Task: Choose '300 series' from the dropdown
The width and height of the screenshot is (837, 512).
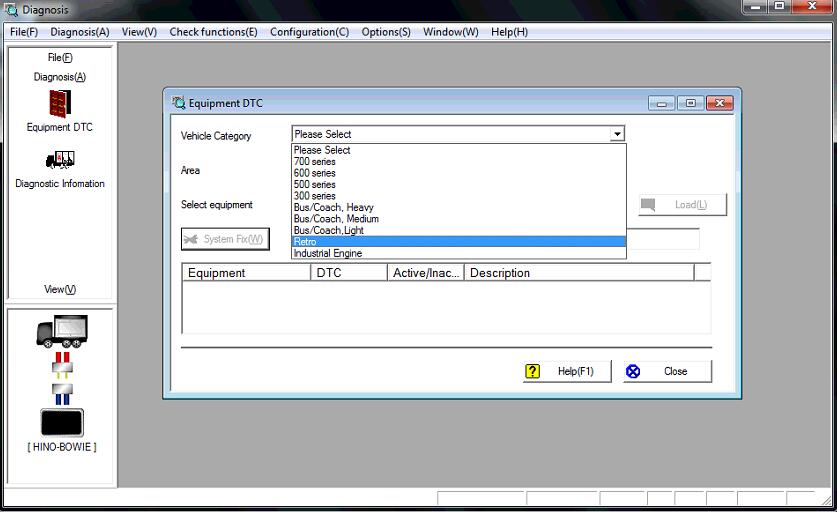Action: click(x=459, y=196)
